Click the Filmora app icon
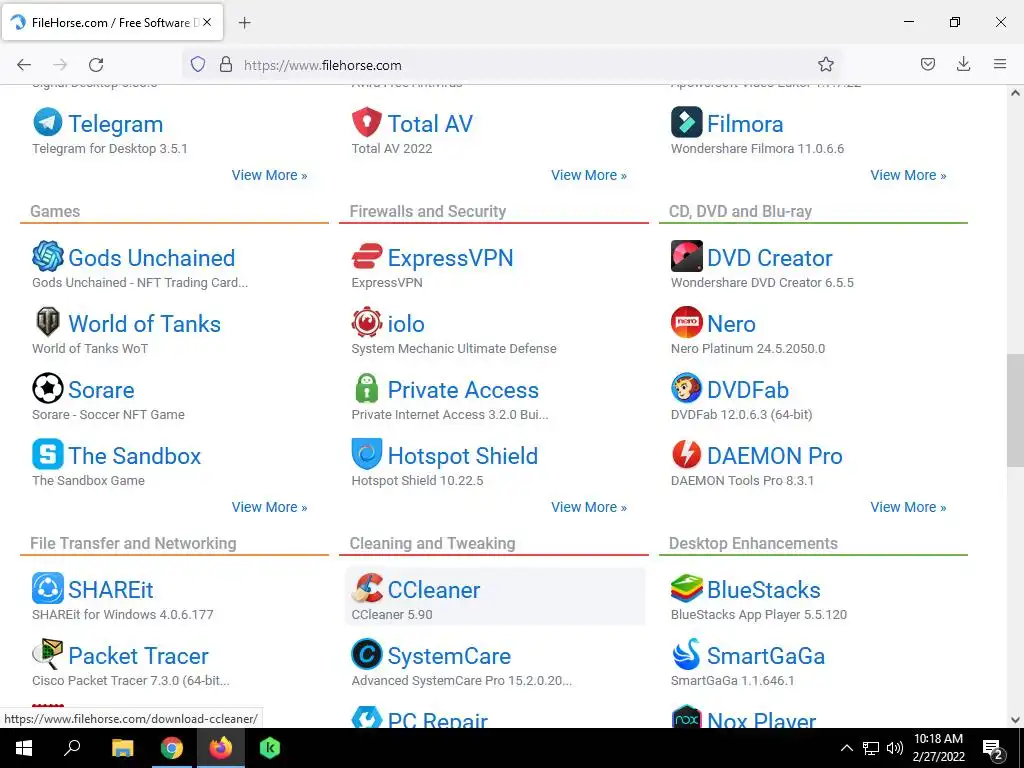 click(686, 122)
